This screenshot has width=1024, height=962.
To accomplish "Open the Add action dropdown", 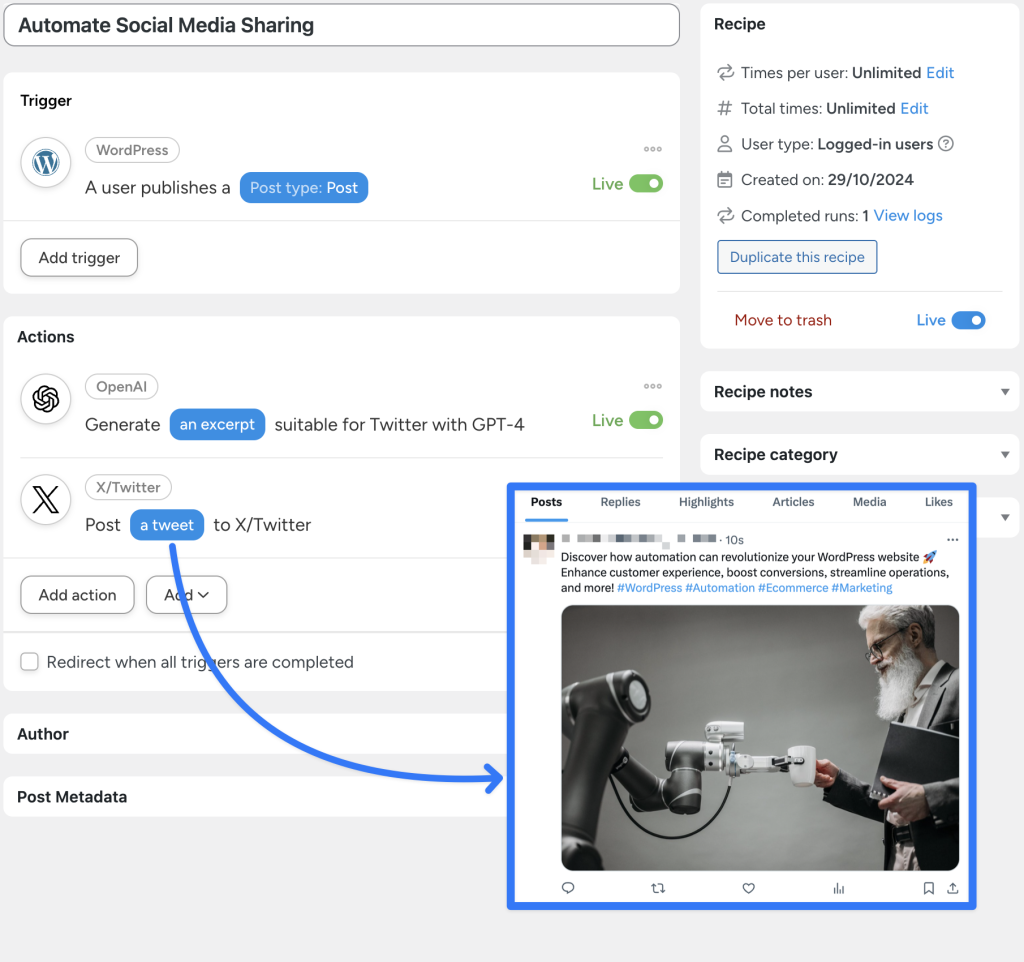I will point(186,595).
